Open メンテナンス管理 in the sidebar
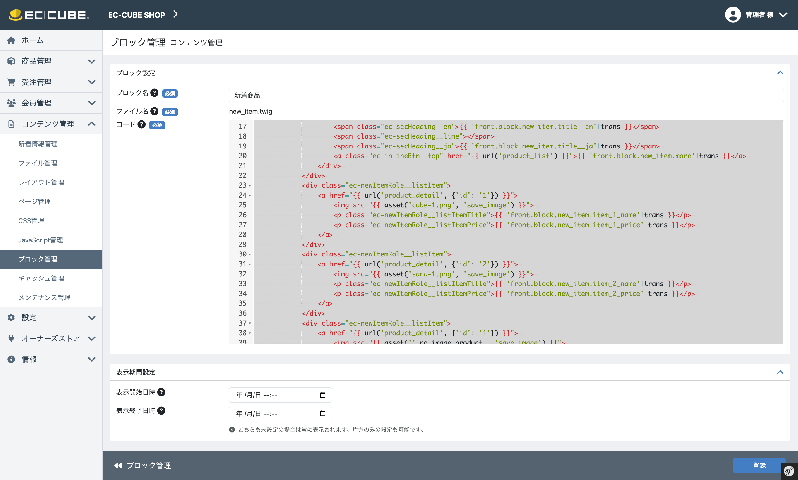This screenshot has height=480, width=798. [44, 297]
